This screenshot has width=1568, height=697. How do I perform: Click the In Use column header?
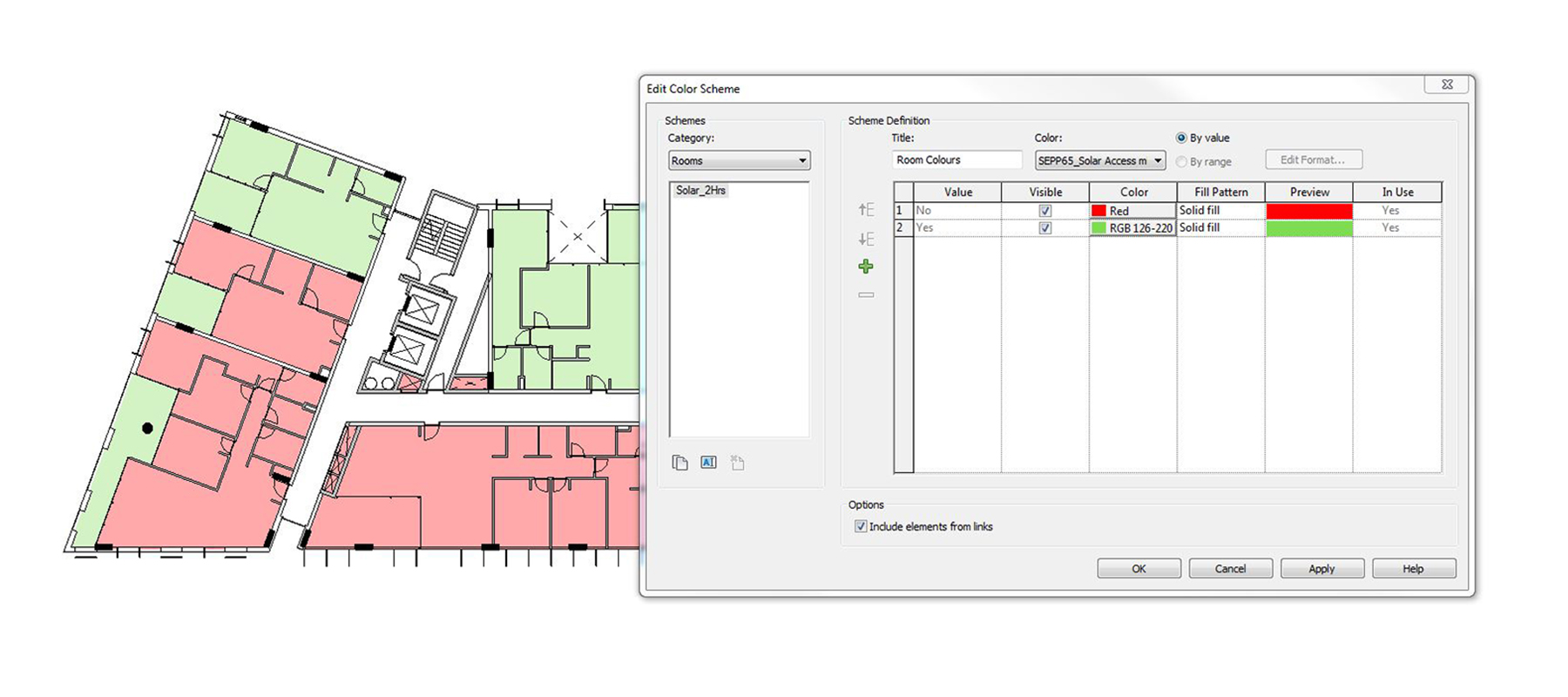1397,192
